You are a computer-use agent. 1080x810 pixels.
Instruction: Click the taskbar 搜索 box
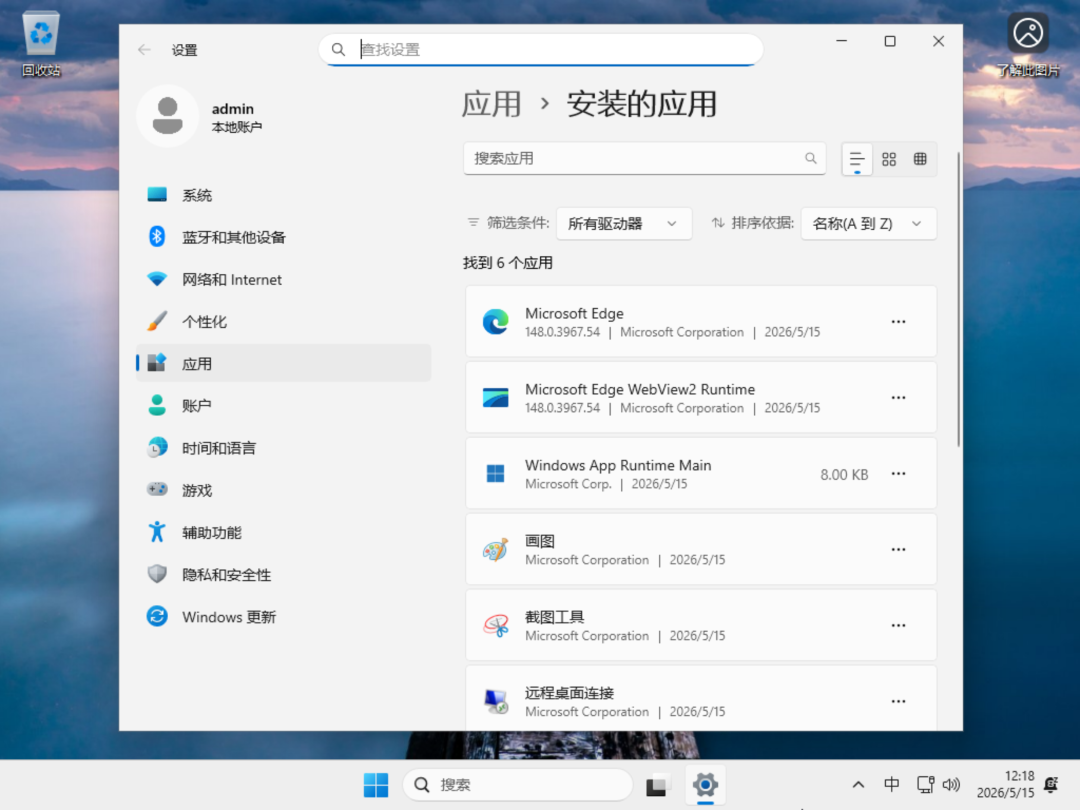[517, 785]
